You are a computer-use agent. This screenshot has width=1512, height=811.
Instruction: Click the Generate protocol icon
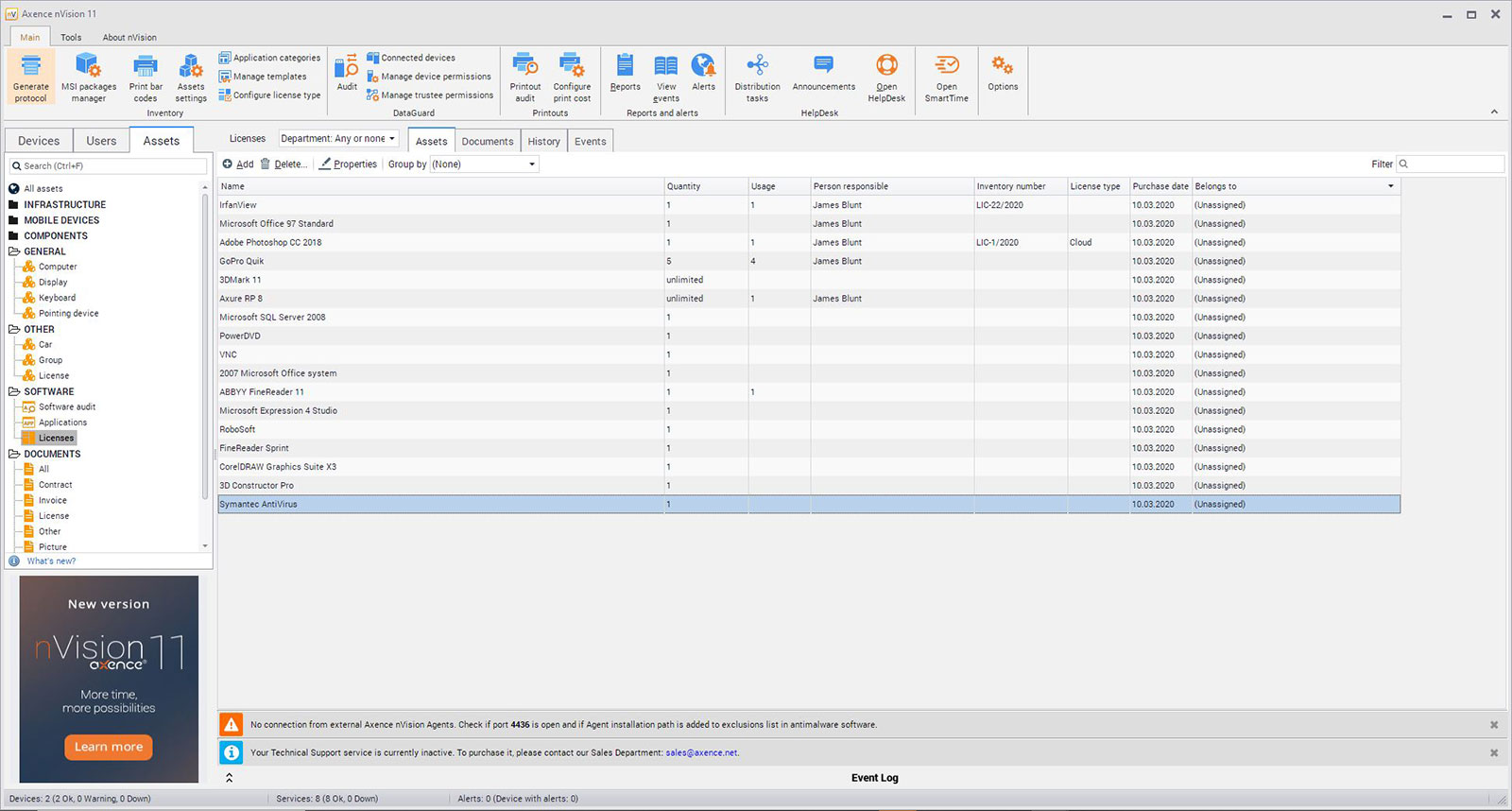tap(30, 67)
